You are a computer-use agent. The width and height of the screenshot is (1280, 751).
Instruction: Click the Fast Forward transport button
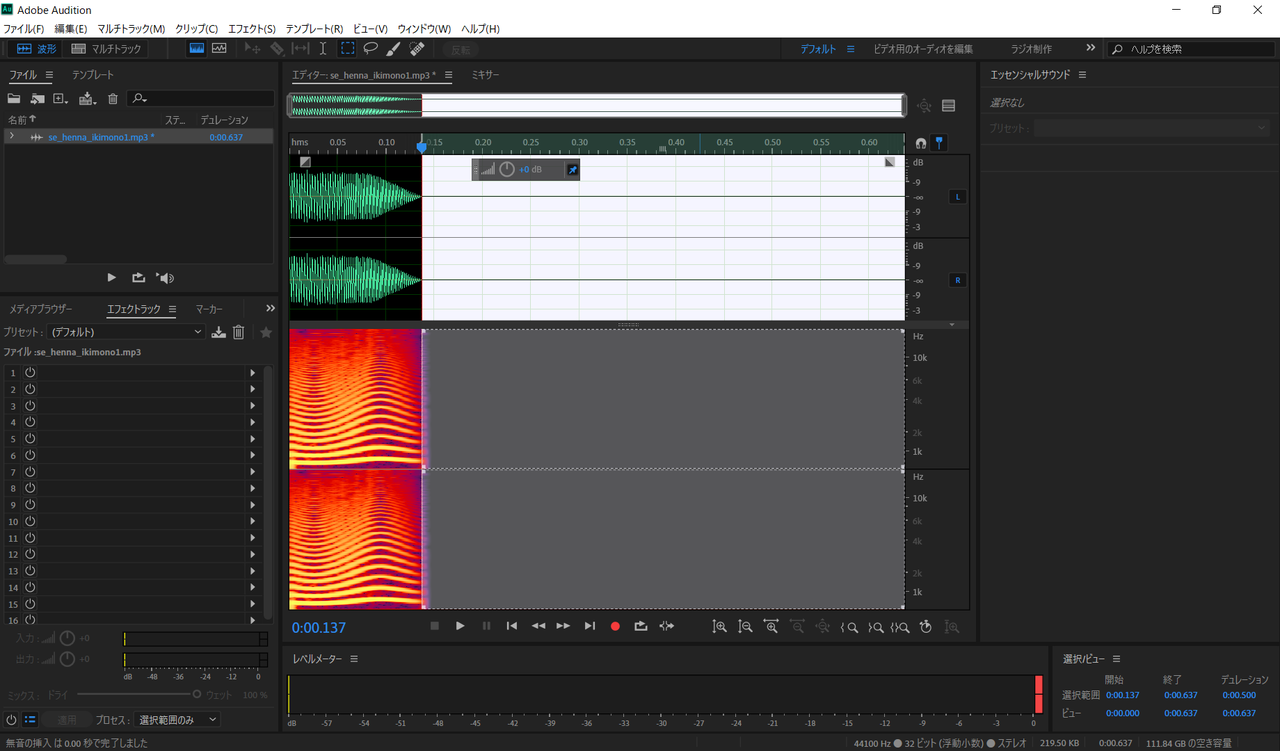pos(563,626)
